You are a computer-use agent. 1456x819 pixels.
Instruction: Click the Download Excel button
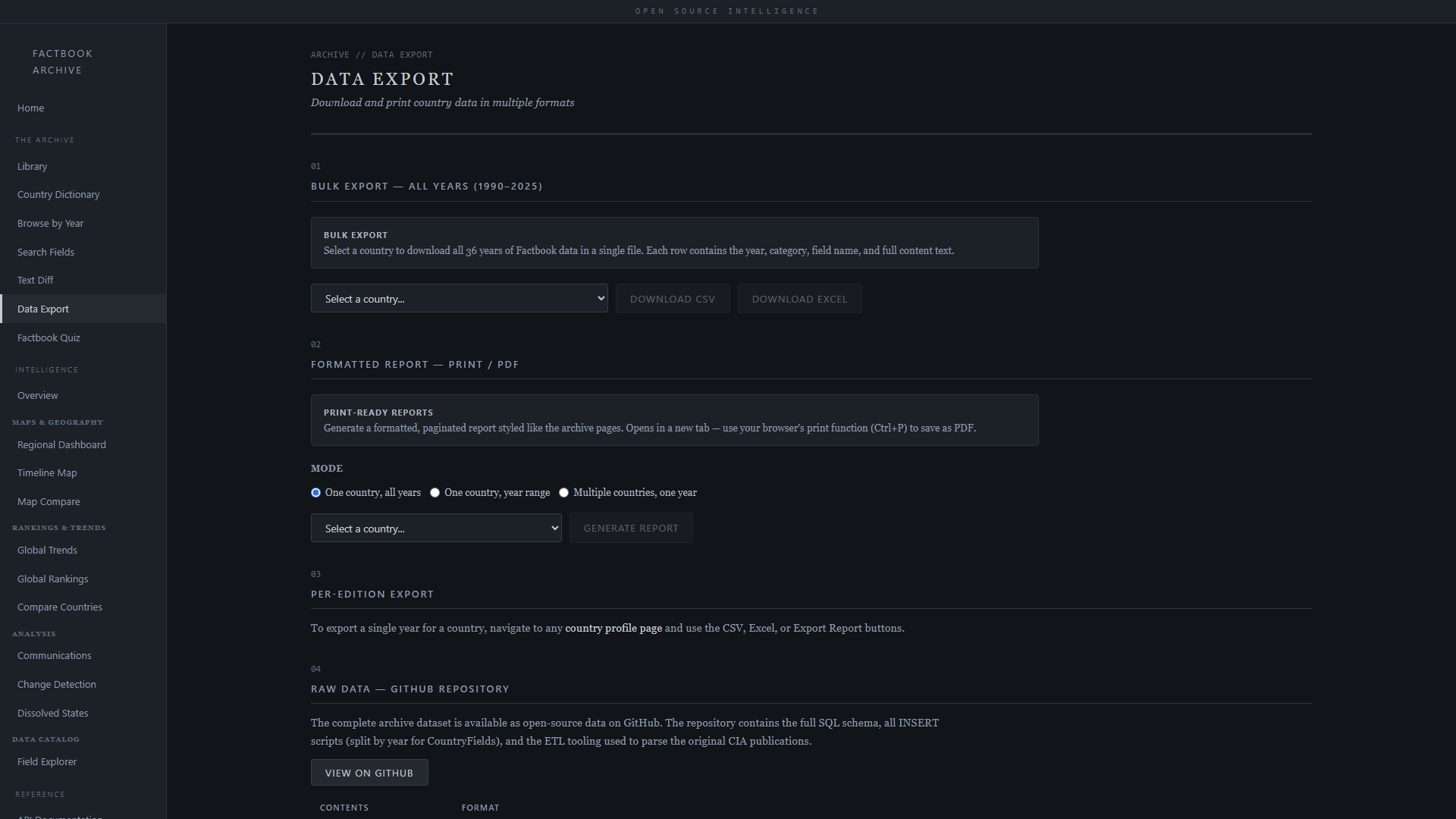799,299
